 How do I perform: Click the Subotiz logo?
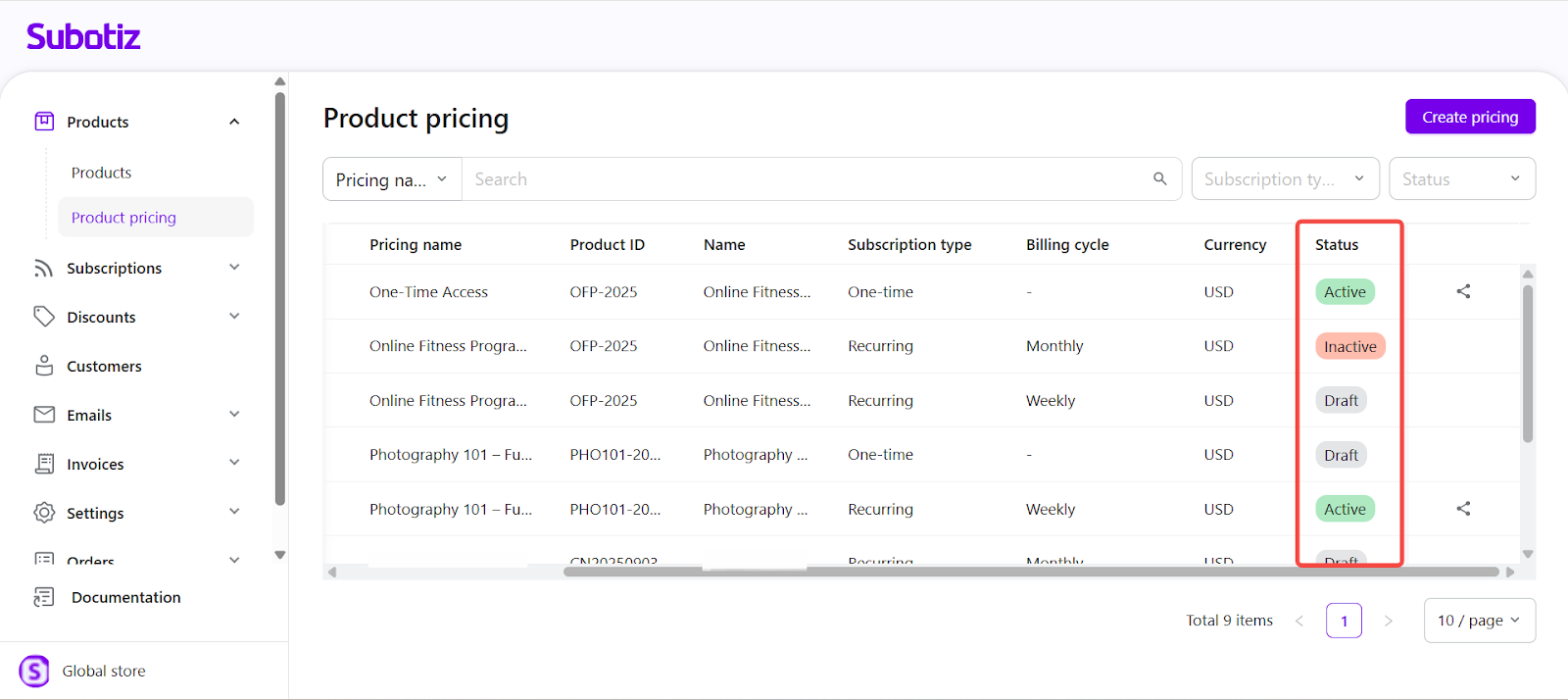pos(83,37)
